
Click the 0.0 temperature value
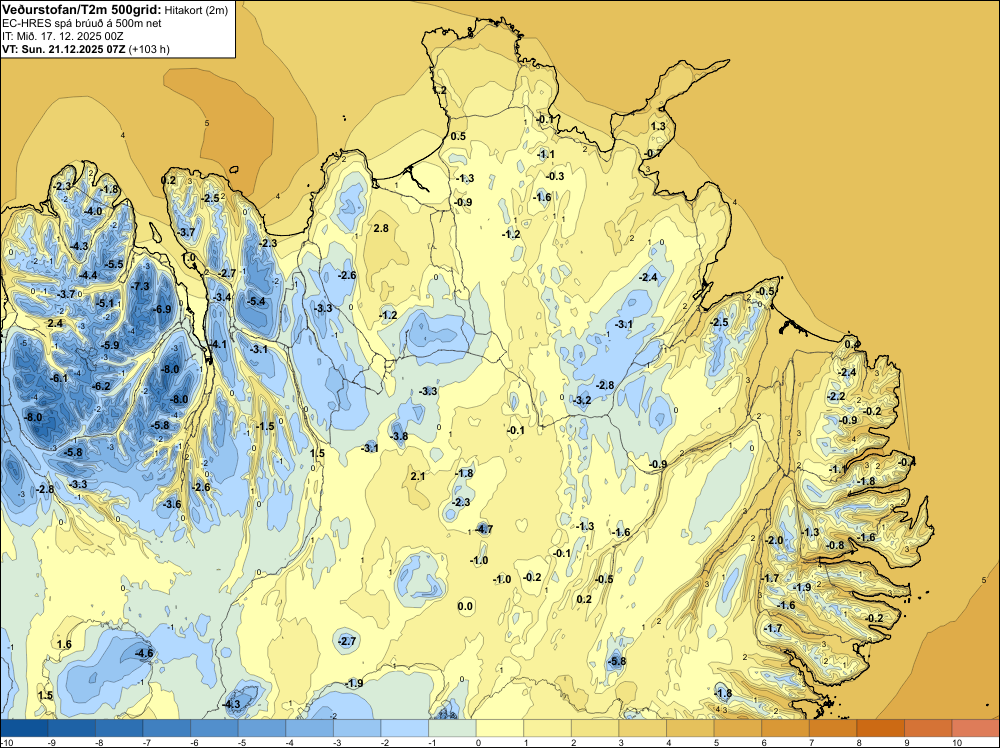[466, 606]
